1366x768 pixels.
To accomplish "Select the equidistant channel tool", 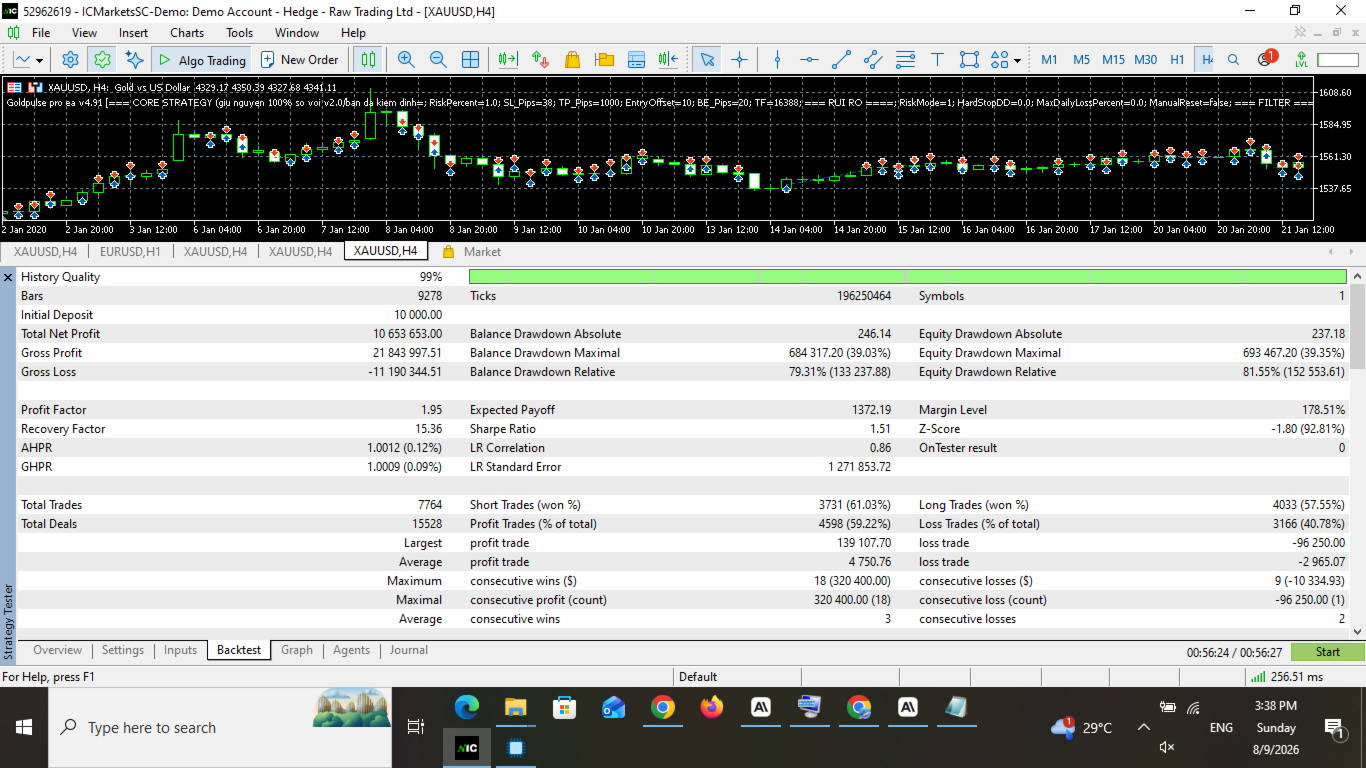I will pos(873,59).
